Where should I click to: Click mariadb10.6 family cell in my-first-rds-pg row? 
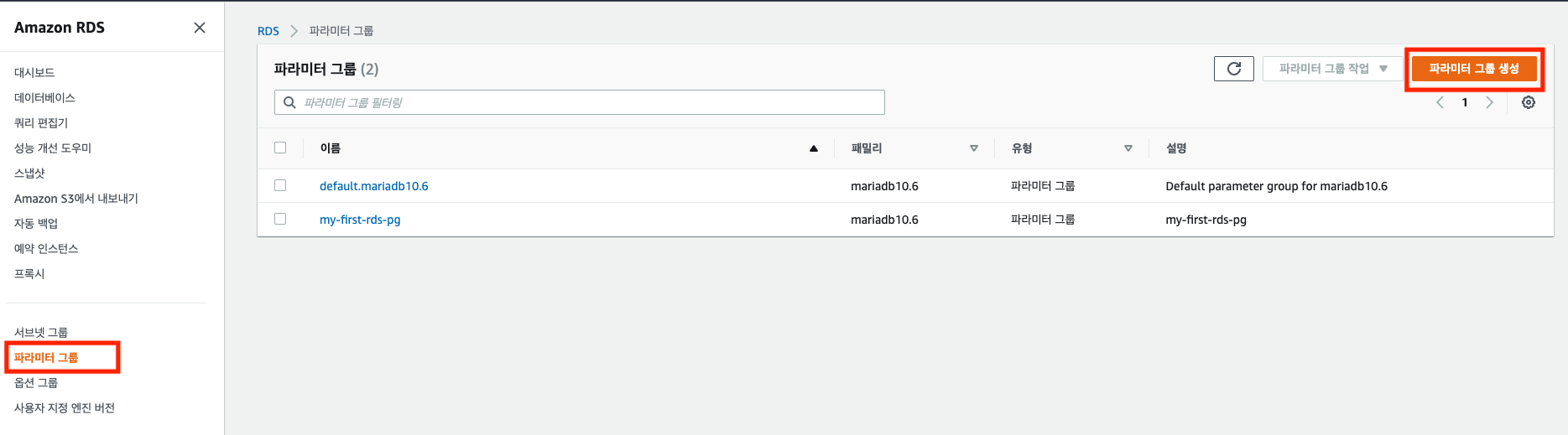pyautogui.click(x=884, y=220)
